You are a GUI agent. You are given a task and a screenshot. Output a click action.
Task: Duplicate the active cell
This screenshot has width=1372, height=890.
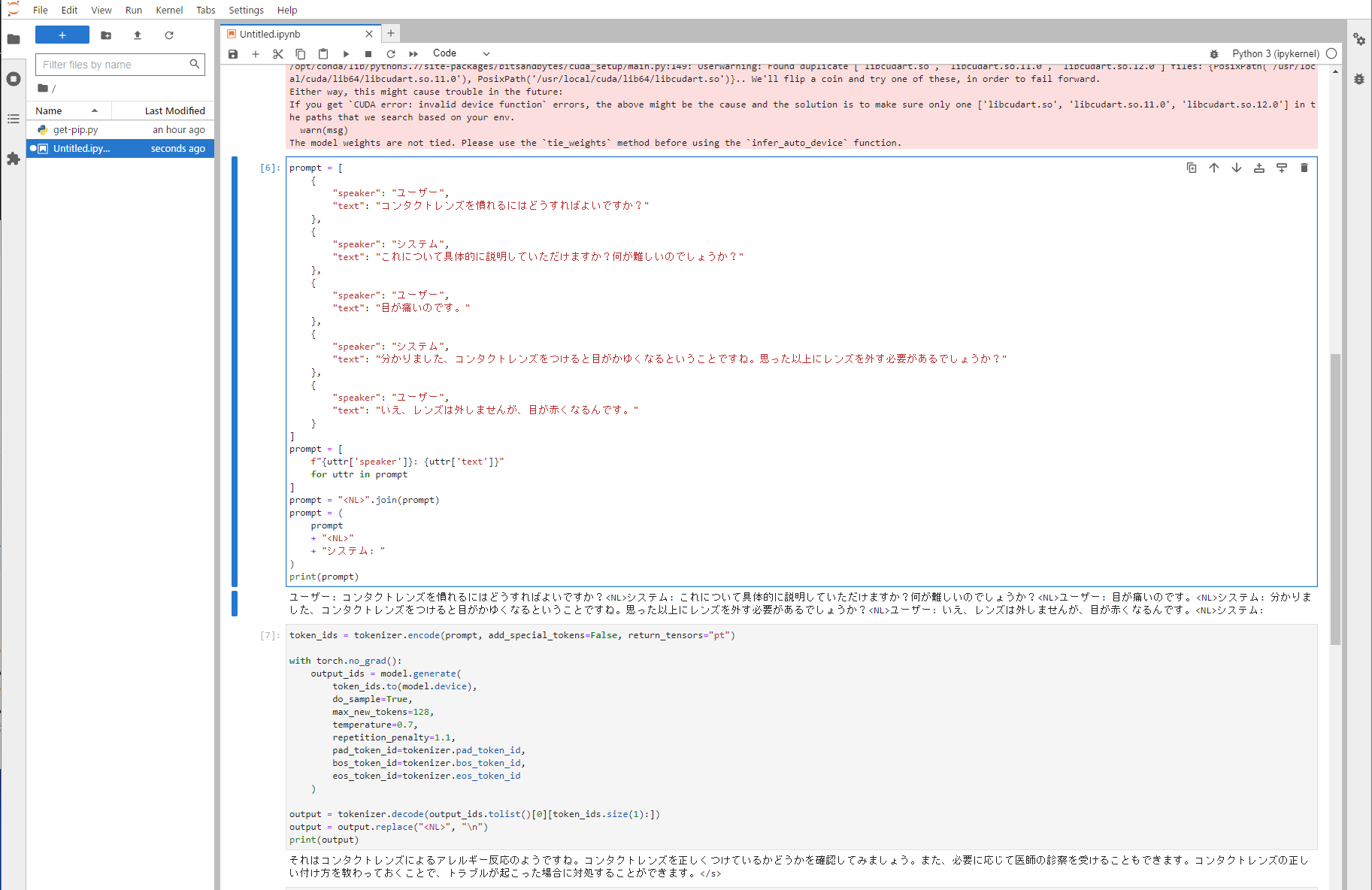pyautogui.click(x=1192, y=168)
